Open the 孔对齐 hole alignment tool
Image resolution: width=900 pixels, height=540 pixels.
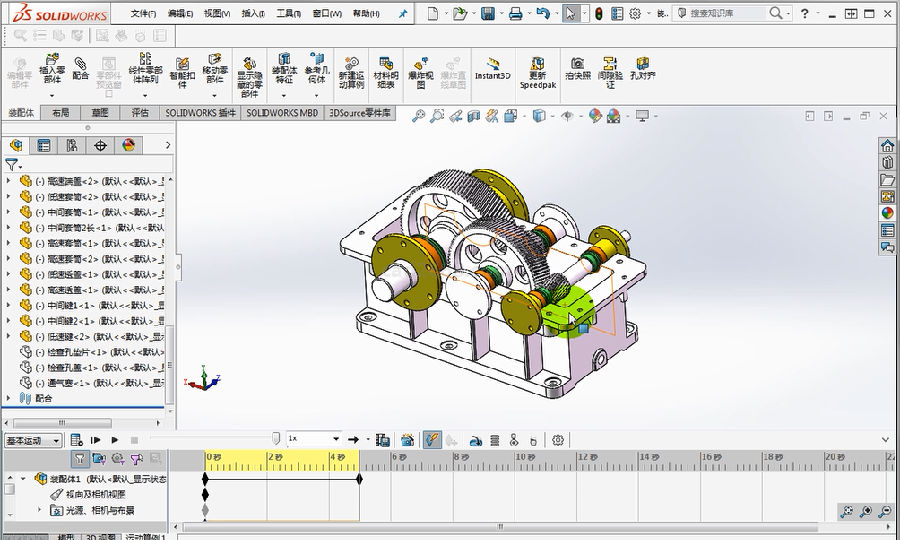pos(642,65)
